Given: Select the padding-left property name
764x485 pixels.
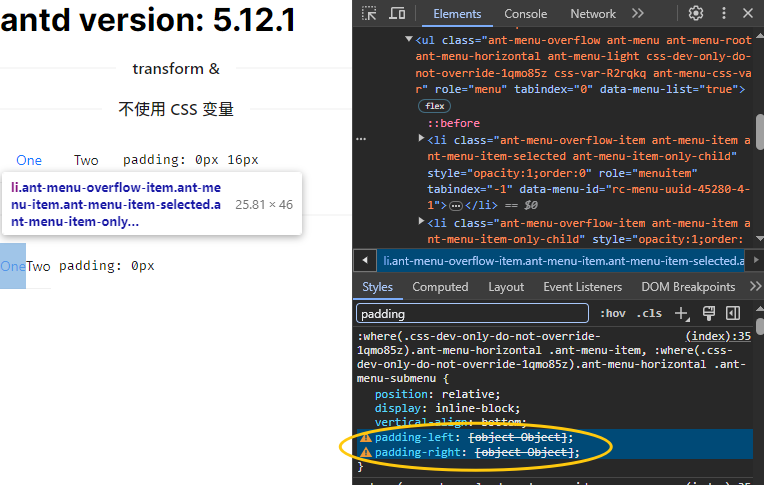Looking at the screenshot, I should click(414, 437).
